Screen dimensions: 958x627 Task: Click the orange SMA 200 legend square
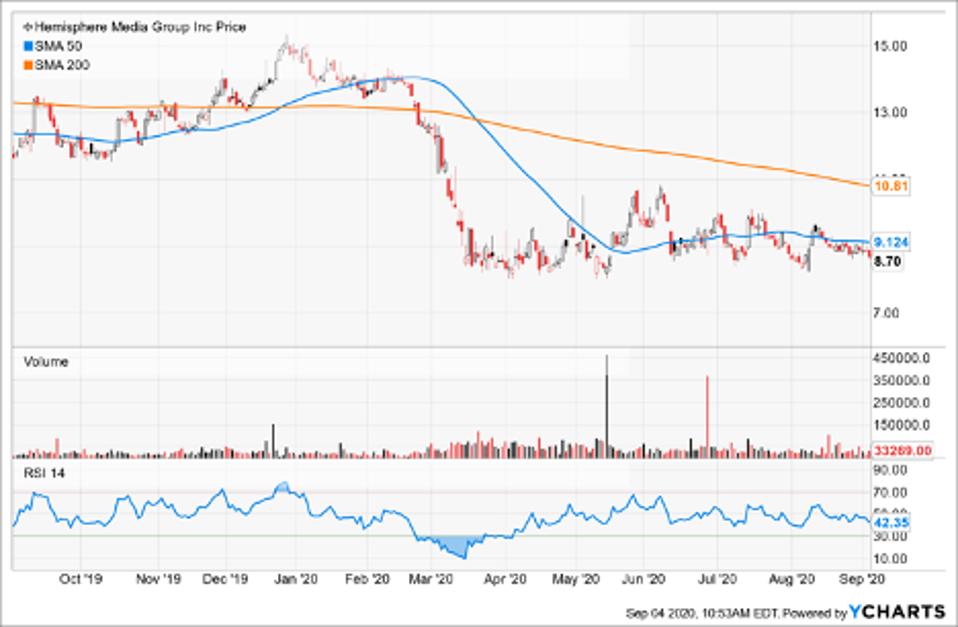coord(28,65)
